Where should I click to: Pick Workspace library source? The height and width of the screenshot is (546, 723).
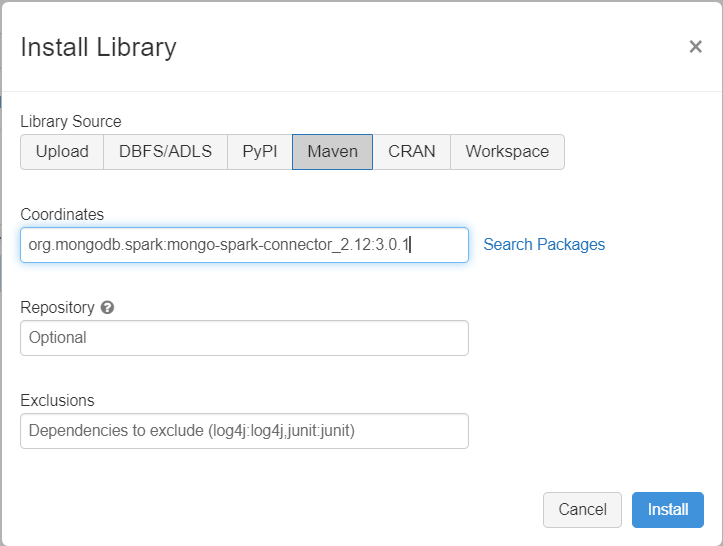pos(507,152)
